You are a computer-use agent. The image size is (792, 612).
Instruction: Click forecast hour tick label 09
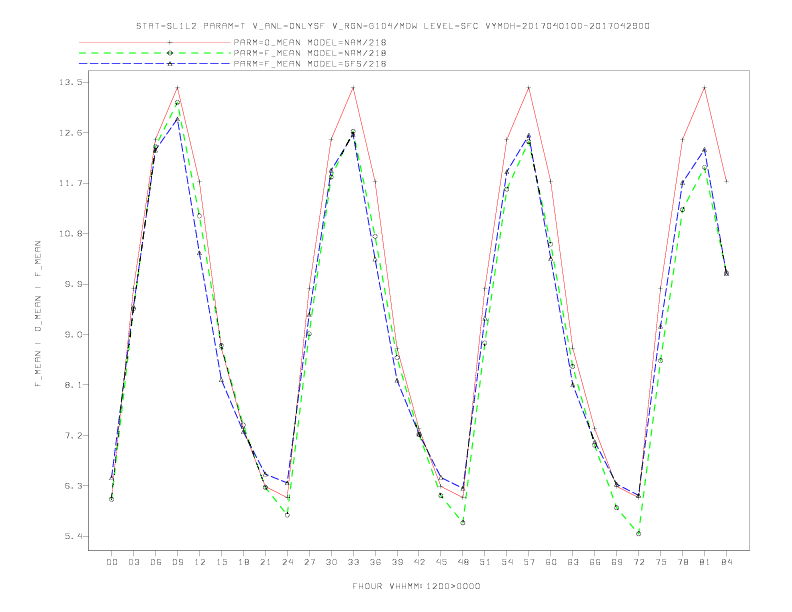coord(177,562)
